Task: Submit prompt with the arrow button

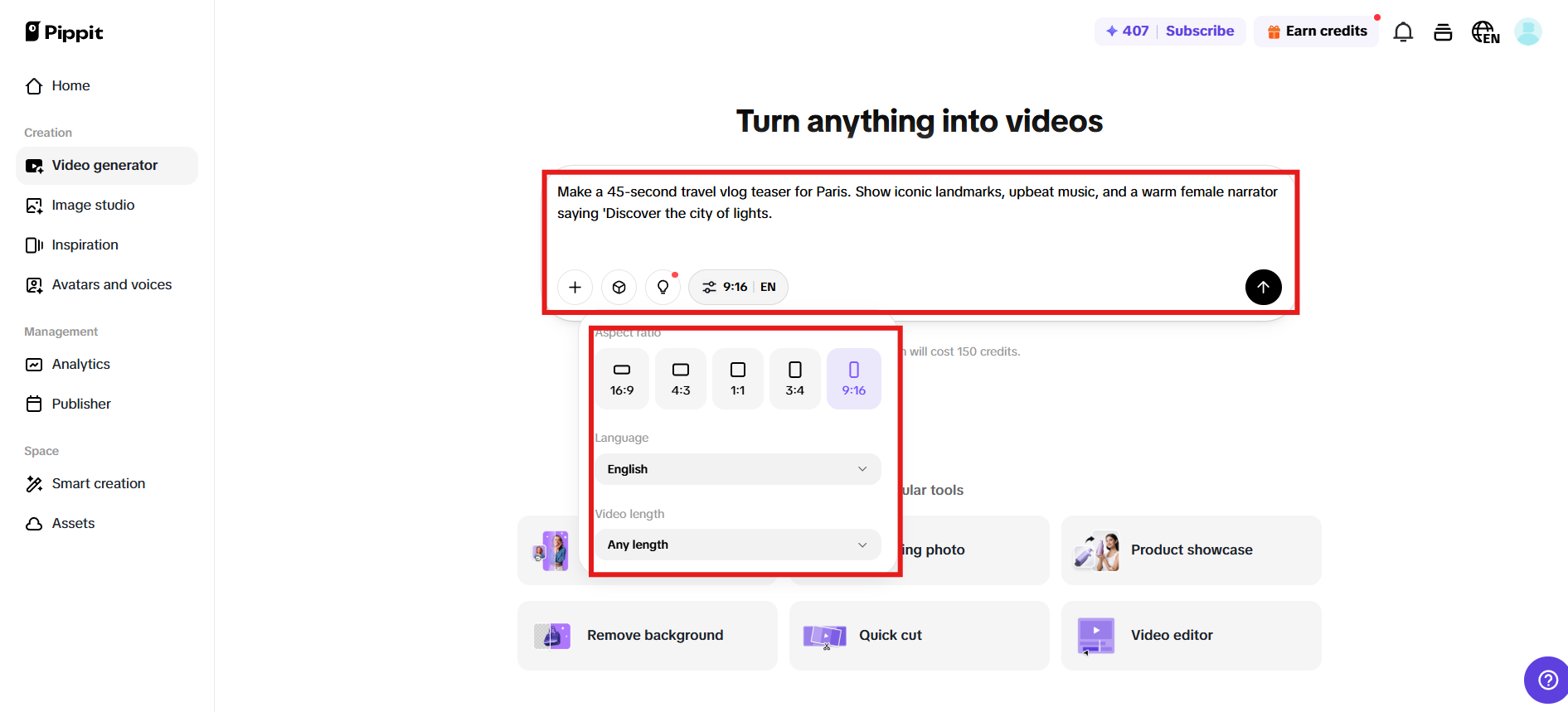Action: coord(1264,287)
